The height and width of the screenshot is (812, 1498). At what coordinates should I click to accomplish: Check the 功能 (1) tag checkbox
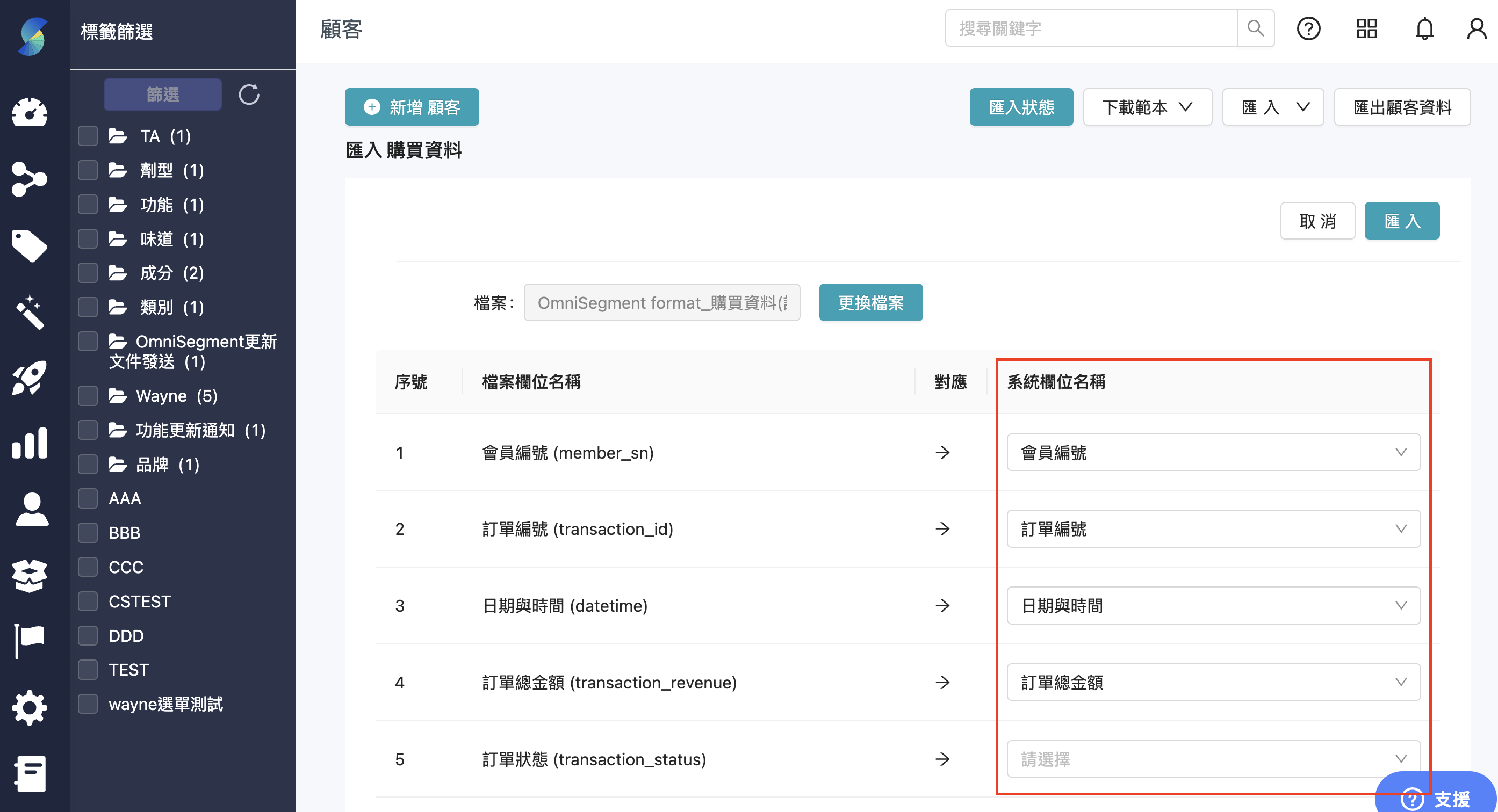[x=88, y=205]
